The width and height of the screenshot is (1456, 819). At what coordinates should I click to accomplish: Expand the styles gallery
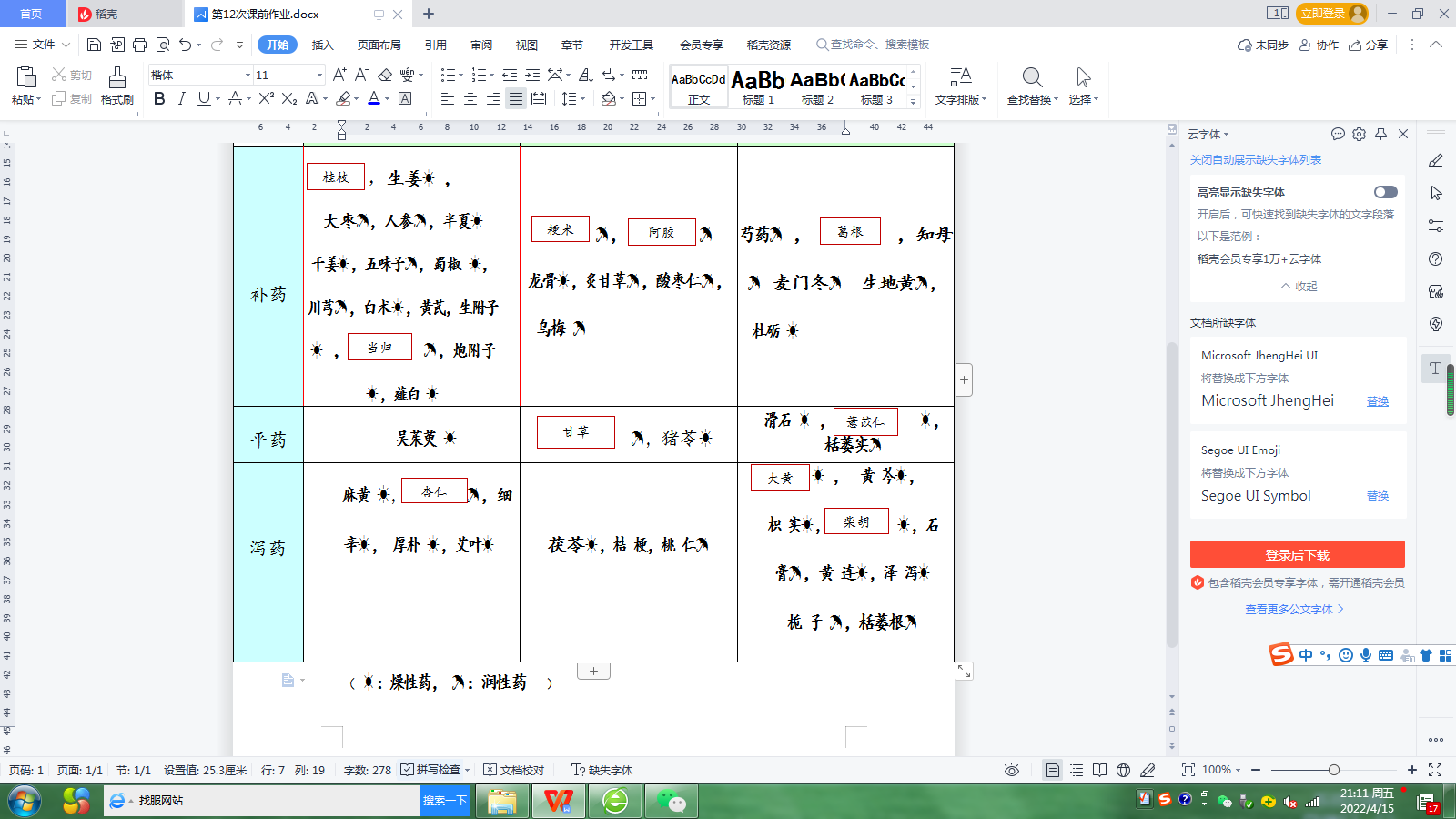point(914,102)
